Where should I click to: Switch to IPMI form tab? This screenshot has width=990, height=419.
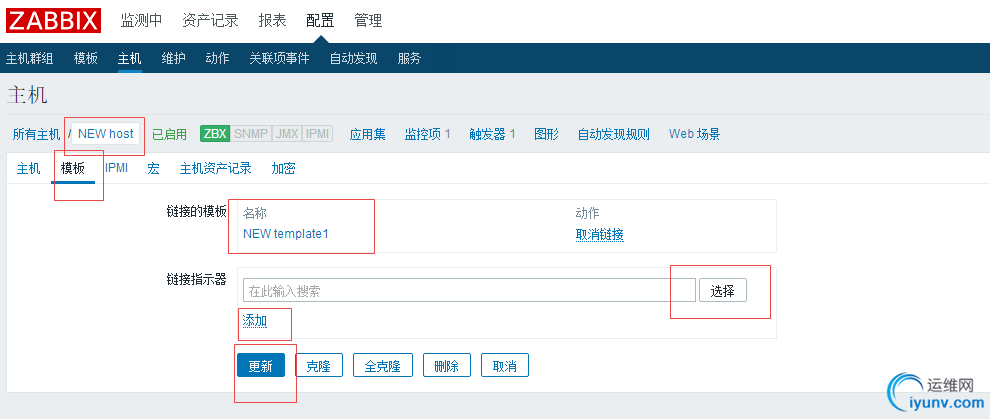(116, 168)
